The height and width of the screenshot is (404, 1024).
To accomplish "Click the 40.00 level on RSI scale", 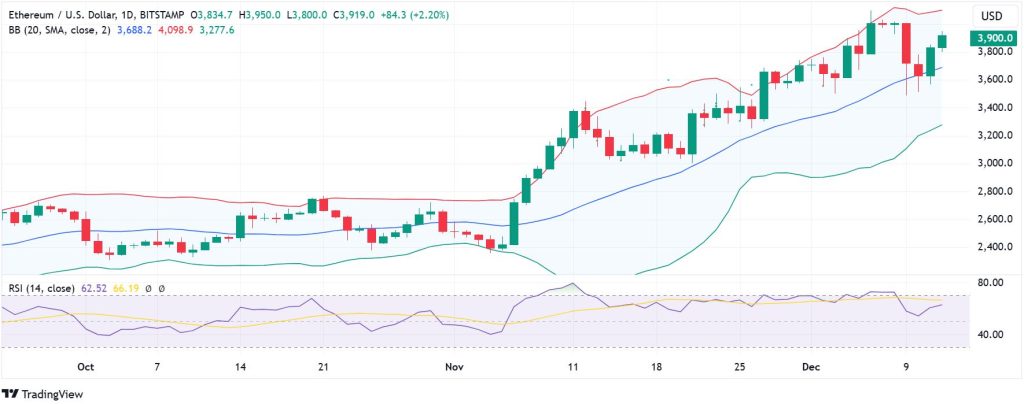I will point(990,335).
